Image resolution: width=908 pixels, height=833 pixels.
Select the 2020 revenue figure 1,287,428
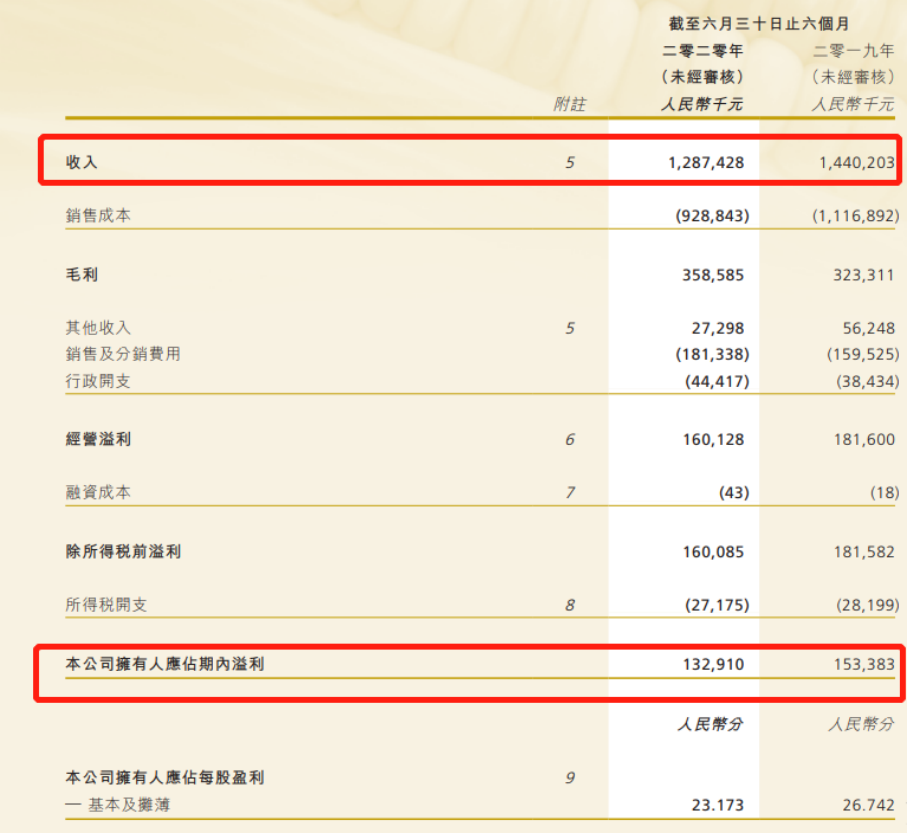pyautogui.click(x=706, y=162)
